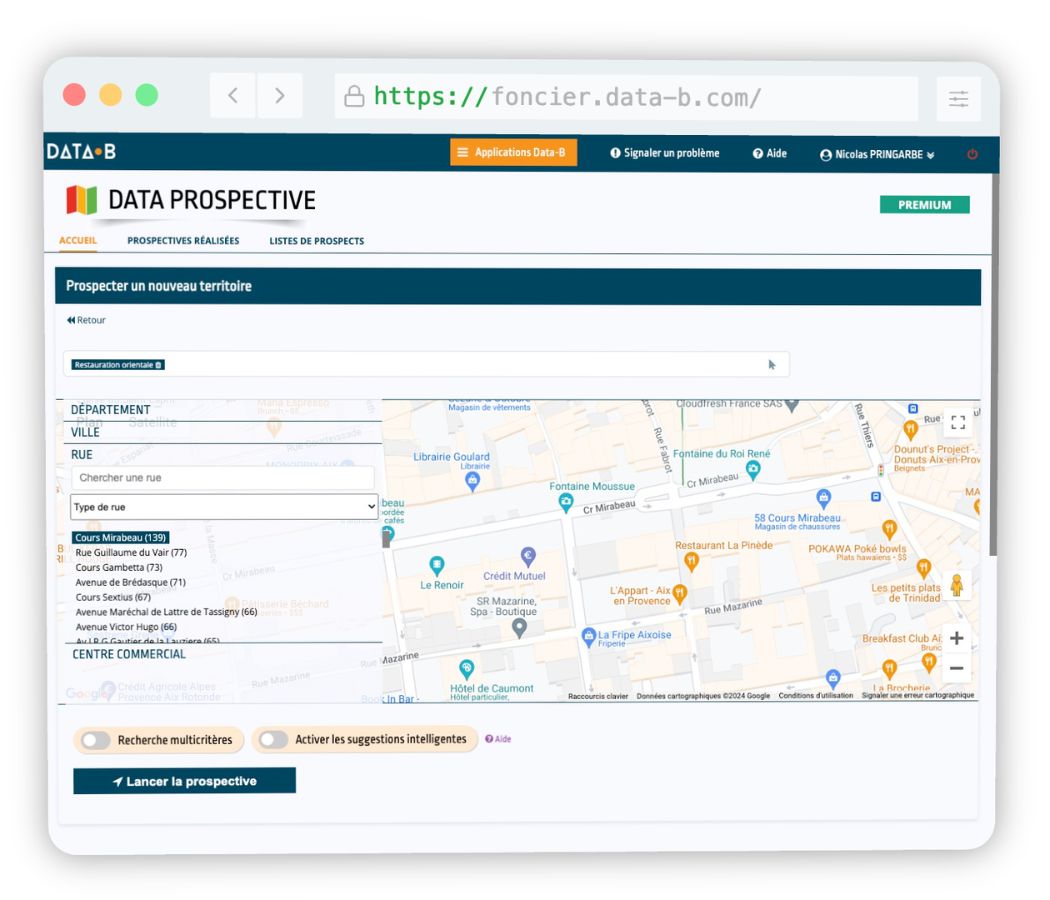Viewport: 1050px width, 900px height.
Task: Click the browser forward arrow
Action: click(280, 96)
